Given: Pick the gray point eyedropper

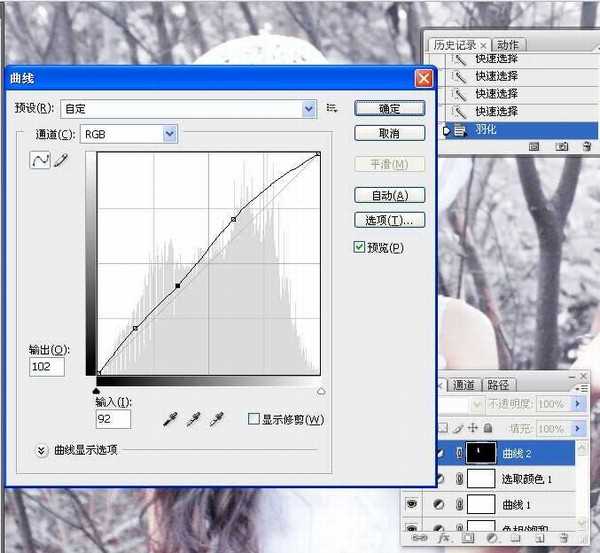Looking at the screenshot, I should (x=193, y=420).
